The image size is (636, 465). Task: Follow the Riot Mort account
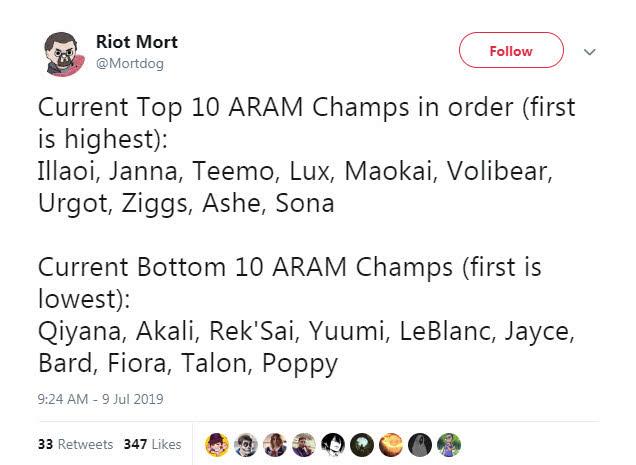click(511, 50)
